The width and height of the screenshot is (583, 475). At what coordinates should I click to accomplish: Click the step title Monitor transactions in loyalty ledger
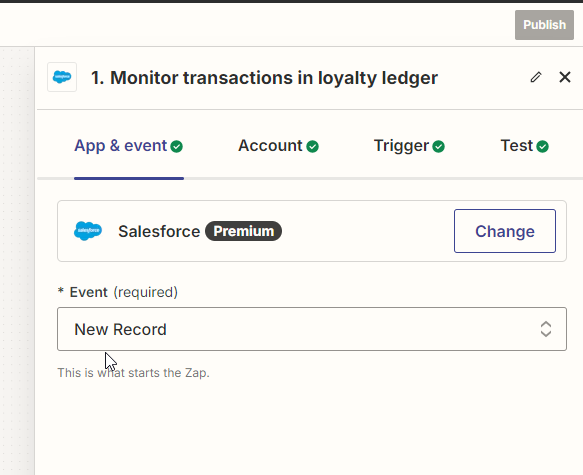(x=264, y=78)
